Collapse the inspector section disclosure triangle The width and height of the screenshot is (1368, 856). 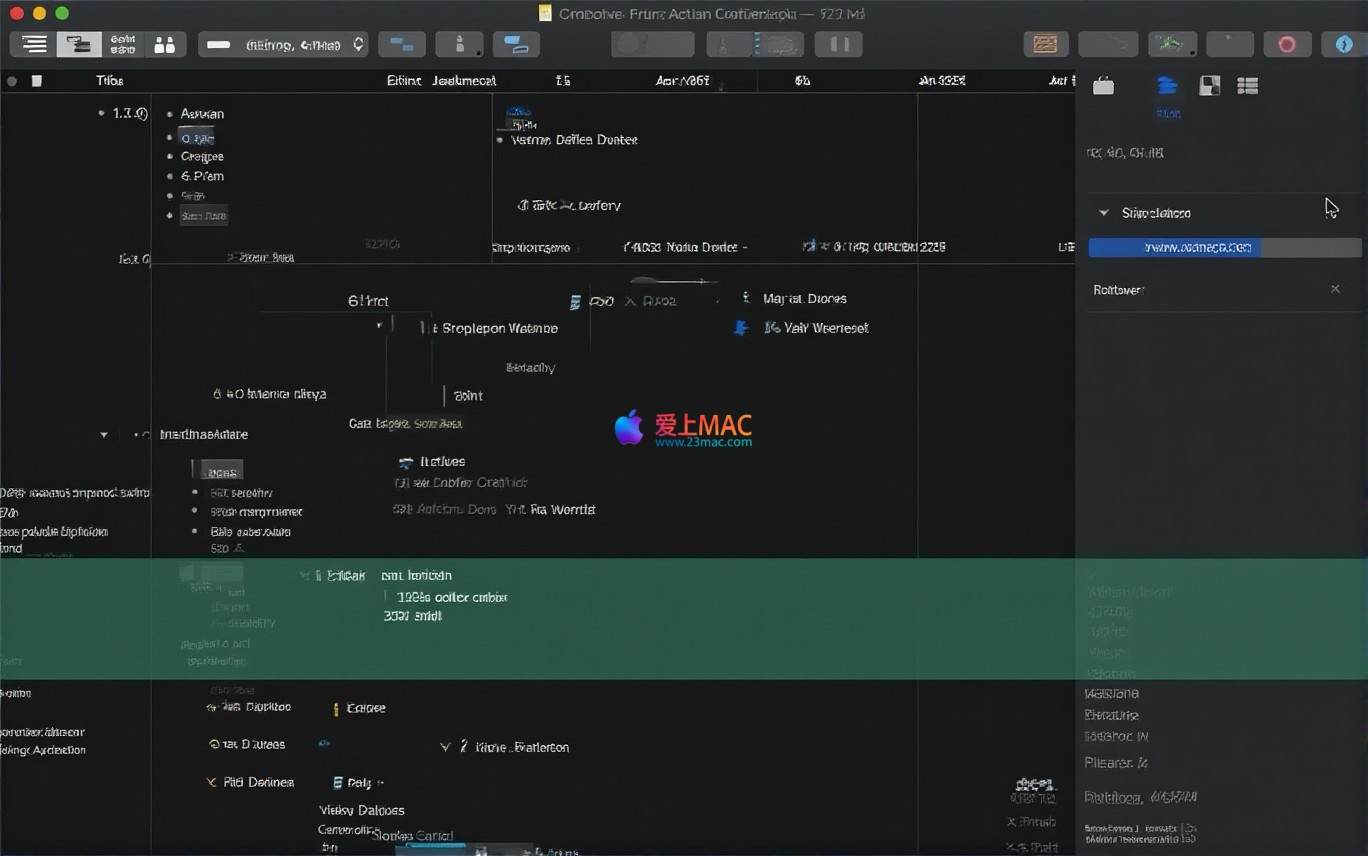[1103, 213]
